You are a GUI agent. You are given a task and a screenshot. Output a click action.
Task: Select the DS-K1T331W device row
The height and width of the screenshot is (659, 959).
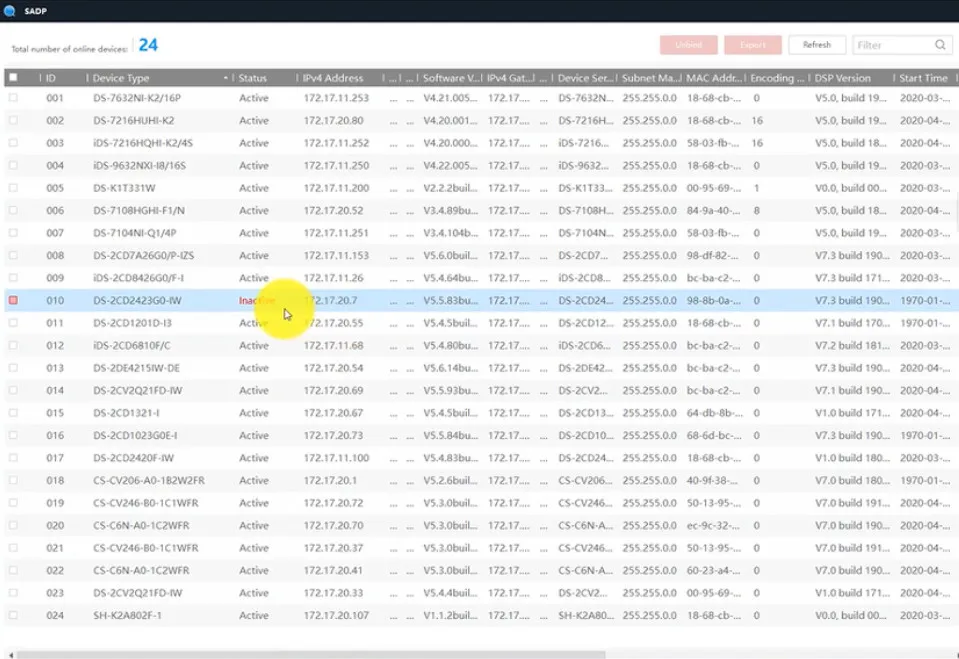[480, 188]
